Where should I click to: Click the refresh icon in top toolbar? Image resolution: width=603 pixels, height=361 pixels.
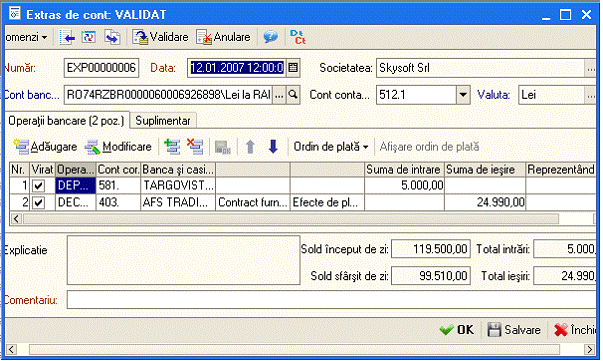point(89,37)
